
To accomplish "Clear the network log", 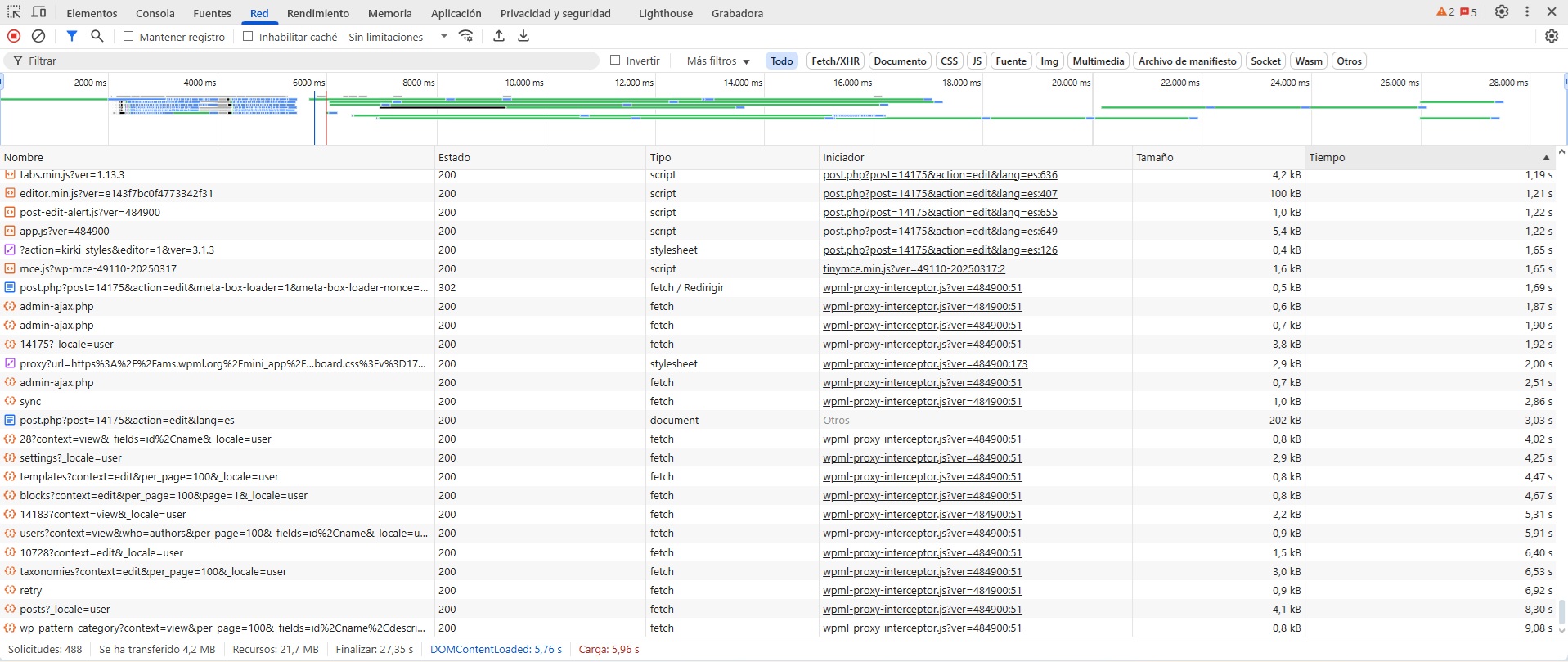I will click(x=38, y=36).
